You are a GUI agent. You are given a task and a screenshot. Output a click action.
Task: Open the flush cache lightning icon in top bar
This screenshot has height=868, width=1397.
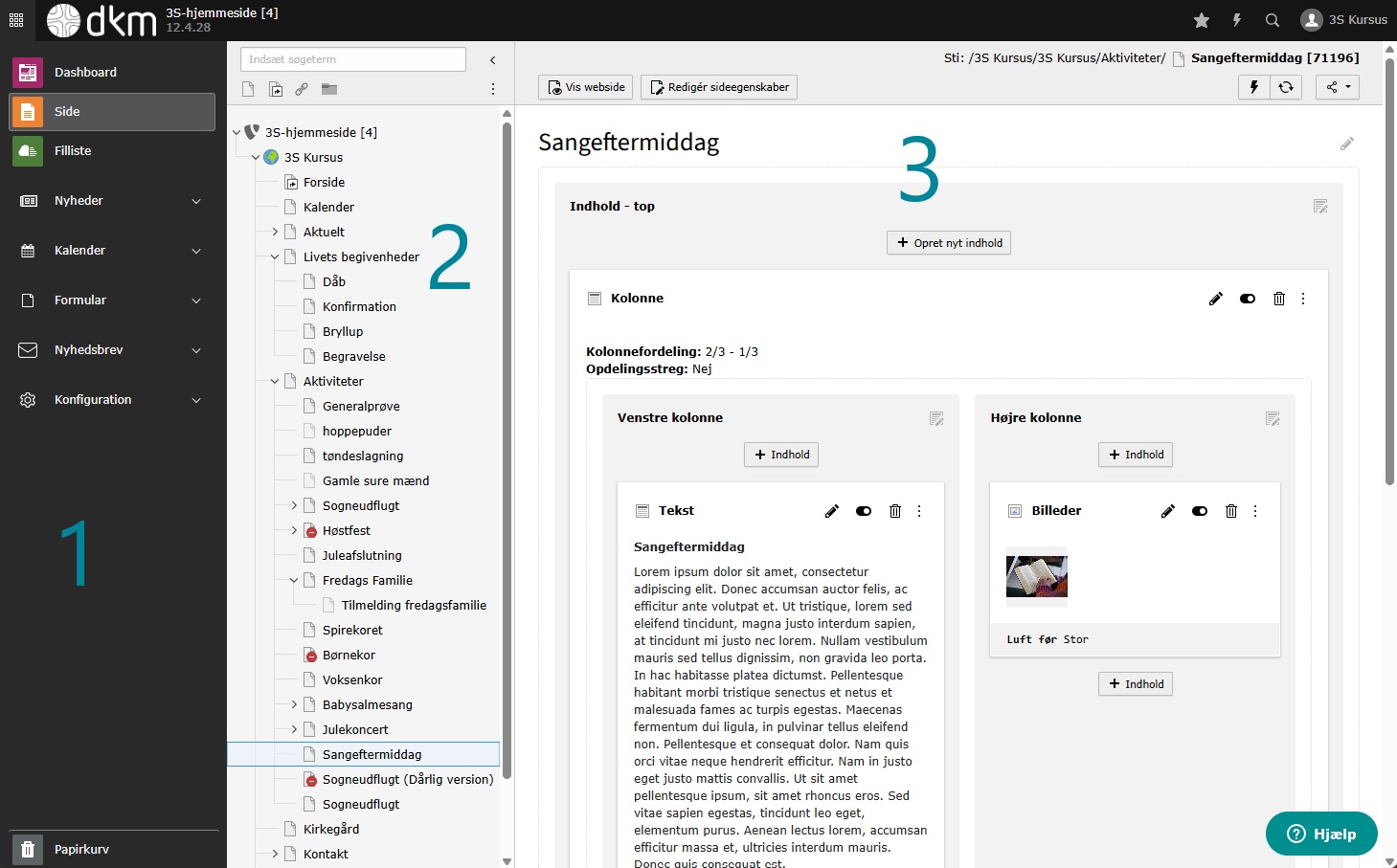1237,20
